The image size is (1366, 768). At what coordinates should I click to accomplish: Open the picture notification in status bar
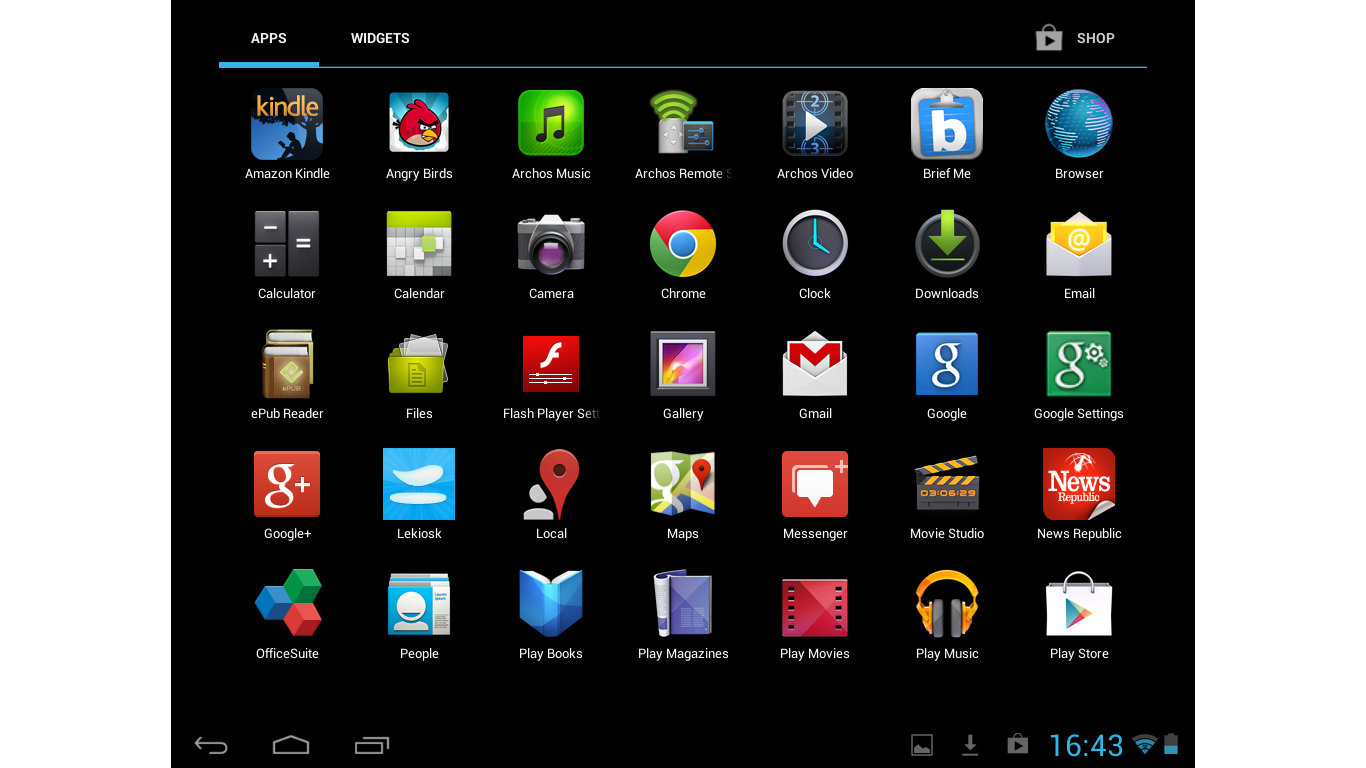click(x=922, y=745)
